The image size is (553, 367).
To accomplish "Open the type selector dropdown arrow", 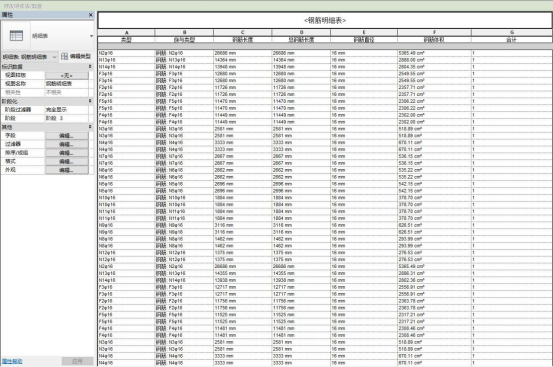I will point(91,36).
